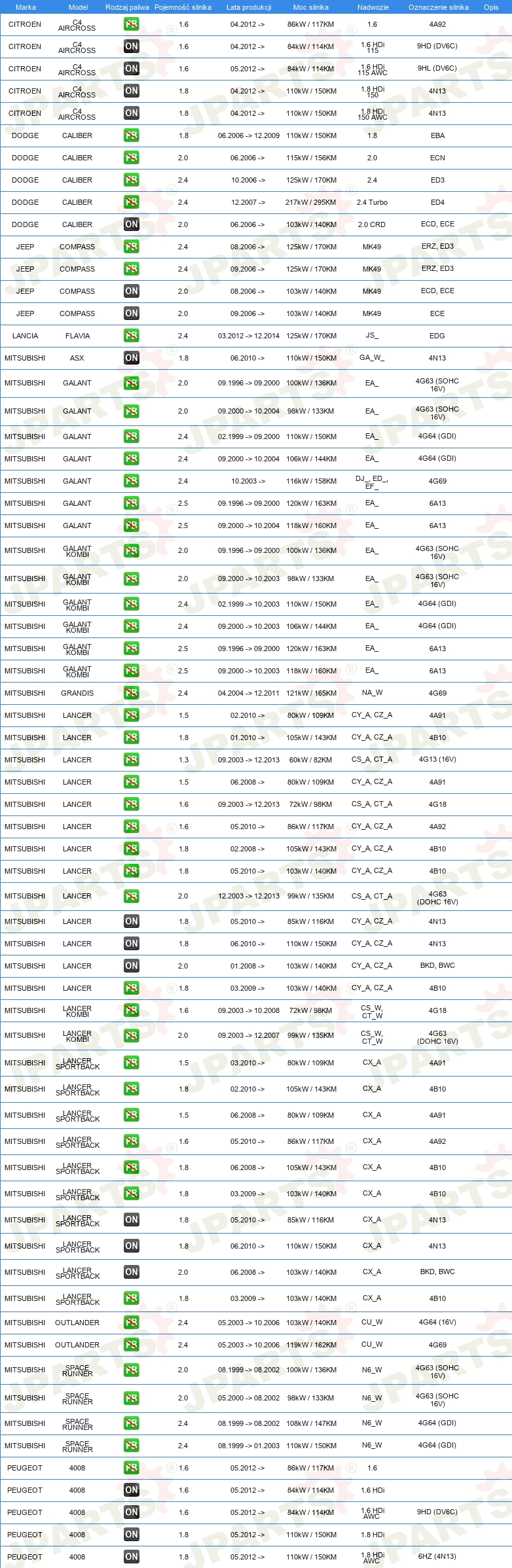512x1568 pixels.
Task: Click ON diesel icon in Mitsubishi ASX row
Action: click(132, 358)
